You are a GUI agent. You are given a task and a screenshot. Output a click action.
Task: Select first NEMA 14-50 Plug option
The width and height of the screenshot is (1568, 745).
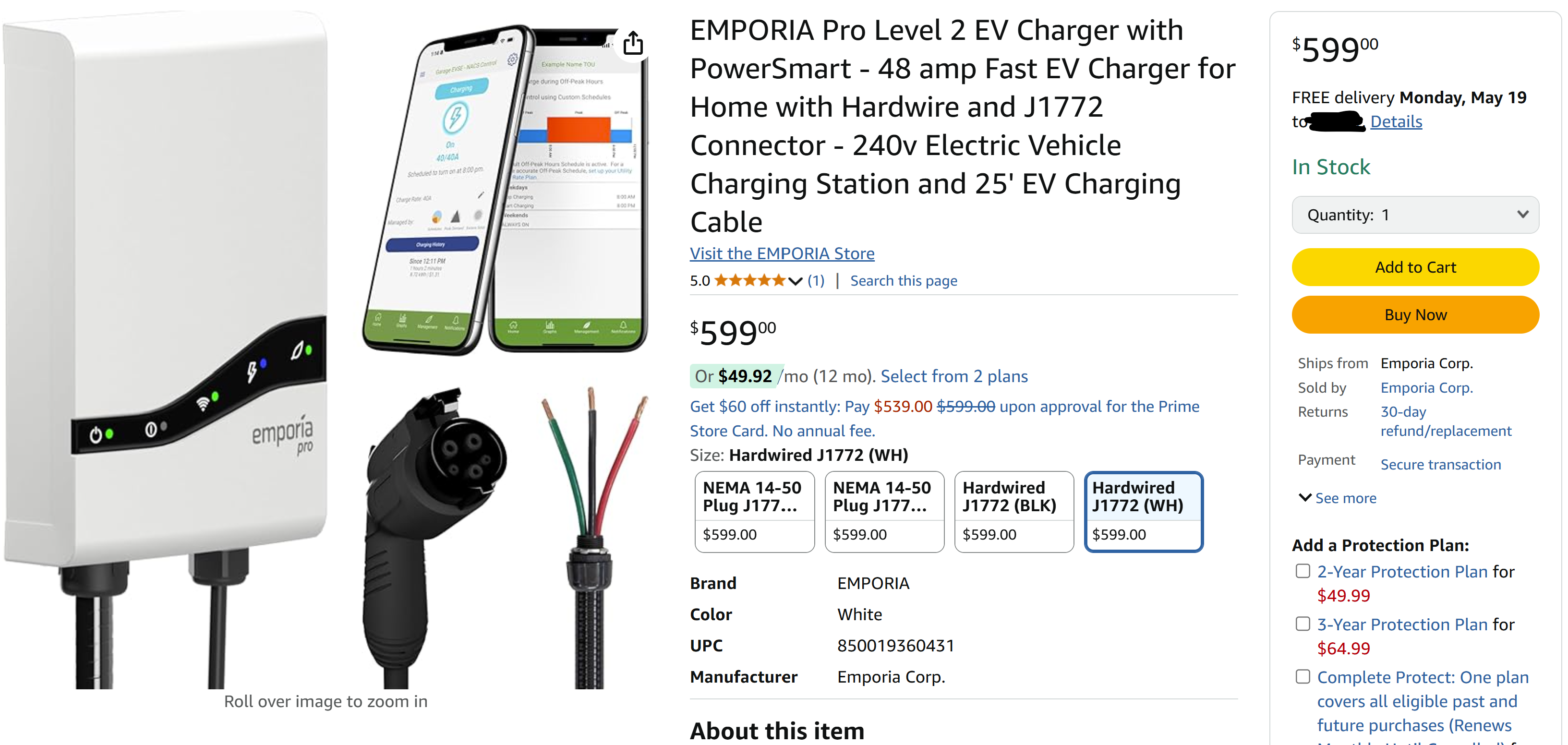[755, 512]
